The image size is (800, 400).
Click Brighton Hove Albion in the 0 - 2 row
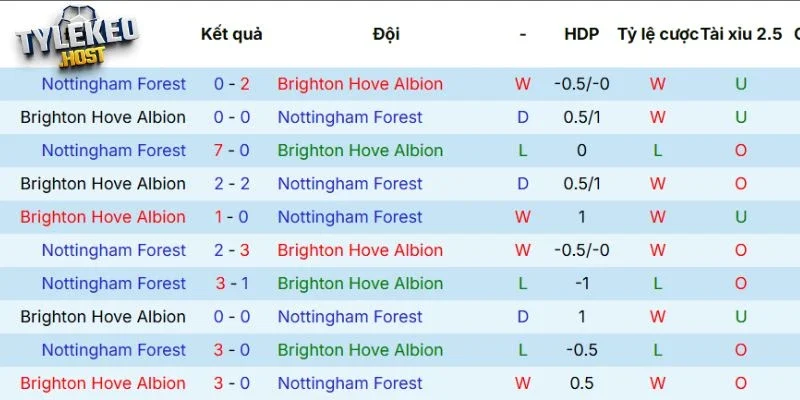tap(360, 84)
